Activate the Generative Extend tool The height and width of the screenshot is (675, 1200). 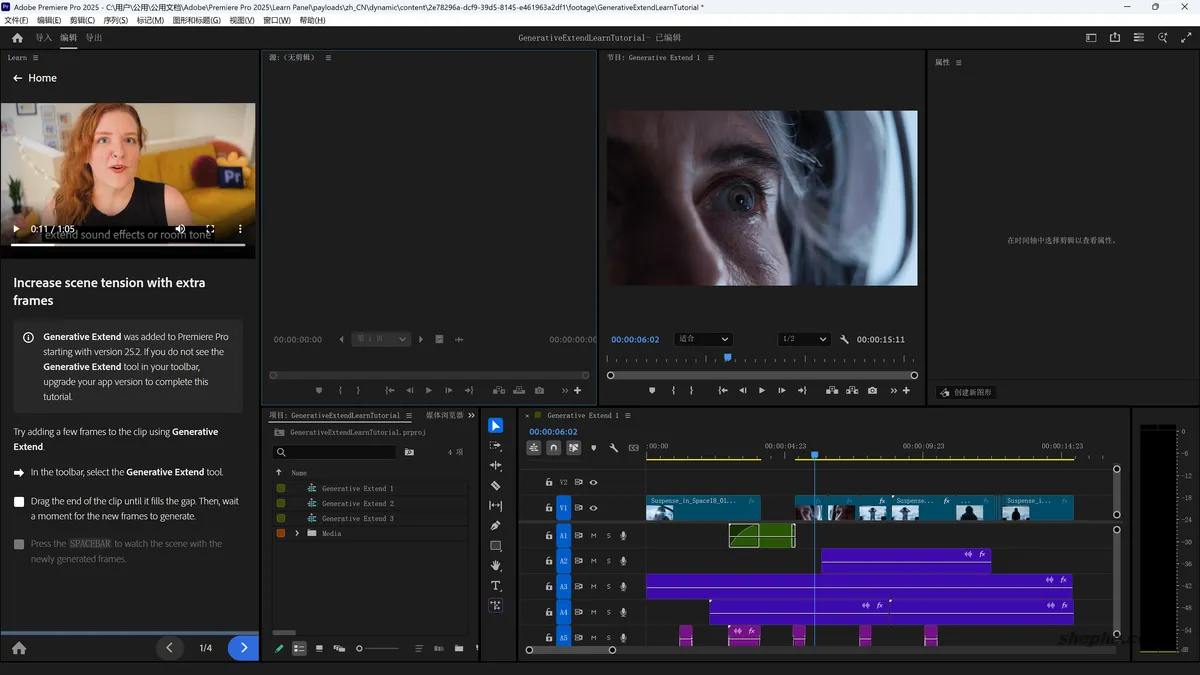tap(496, 606)
